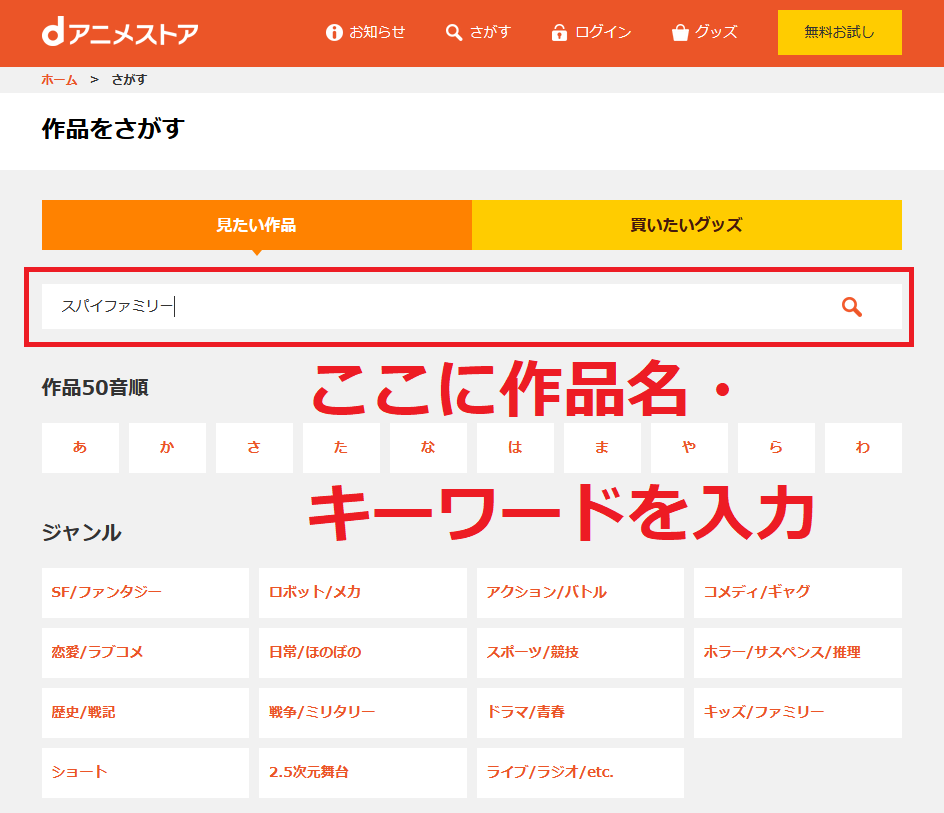Screen dimensions: 944x813
Task: Click the info icon beside お知らせ
Action: (334, 33)
